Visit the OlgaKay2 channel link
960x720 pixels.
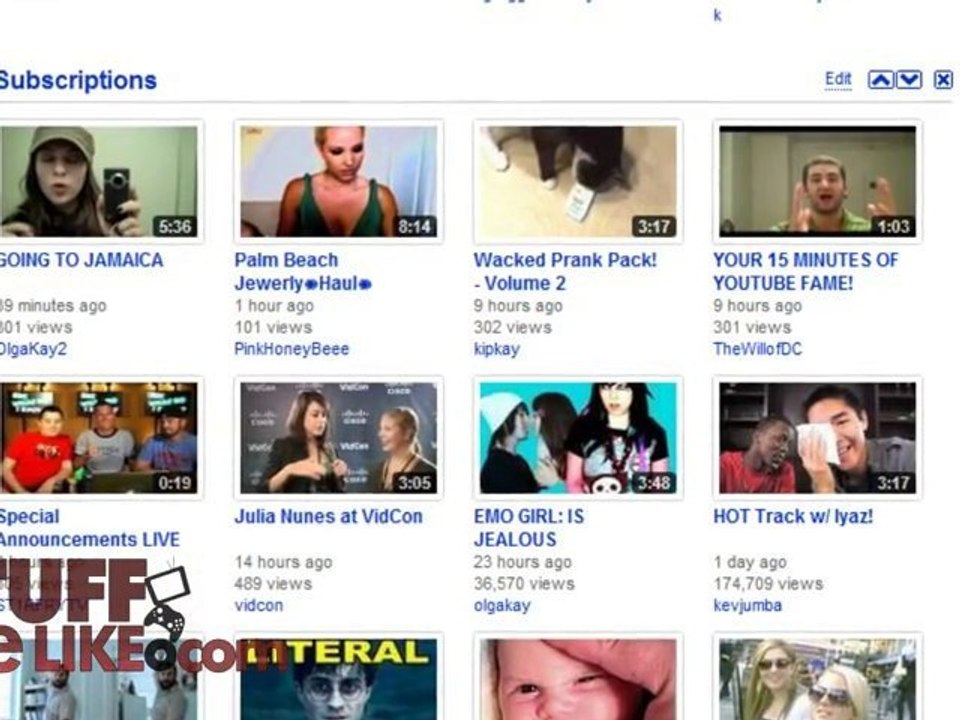(33, 349)
